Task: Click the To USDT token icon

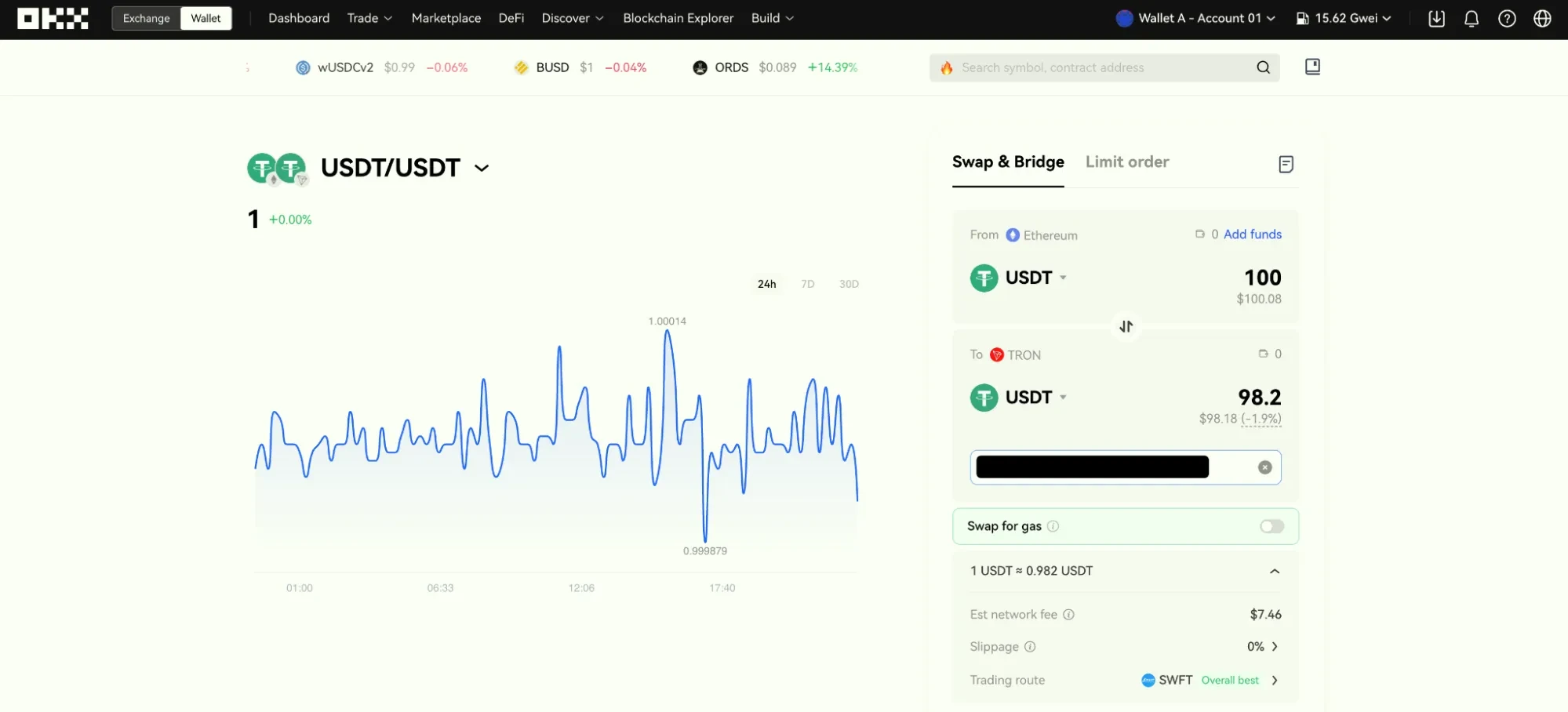Action: click(x=984, y=398)
